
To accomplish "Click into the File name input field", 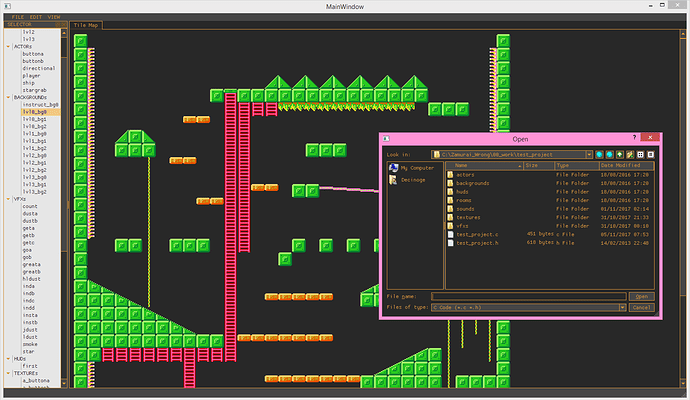I will [x=529, y=297].
